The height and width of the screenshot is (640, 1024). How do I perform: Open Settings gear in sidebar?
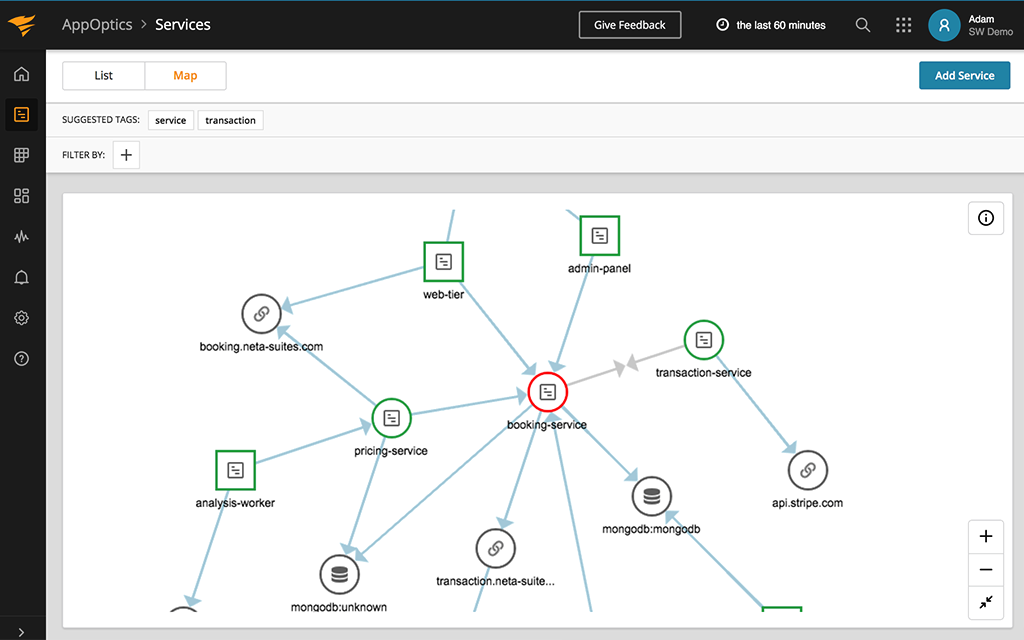coord(22,318)
